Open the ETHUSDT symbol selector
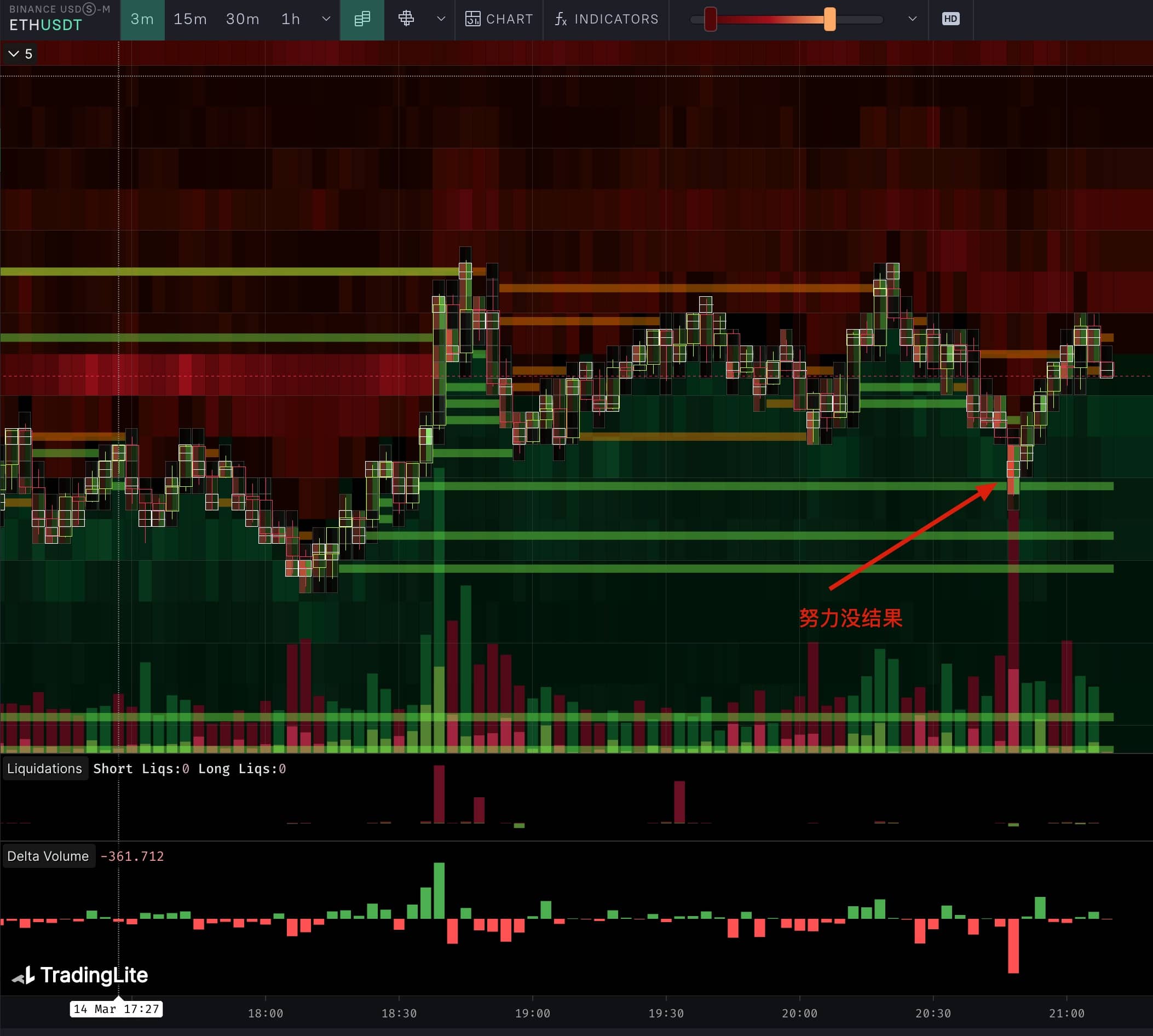Screen dimensions: 1153x1036 point(45,25)
